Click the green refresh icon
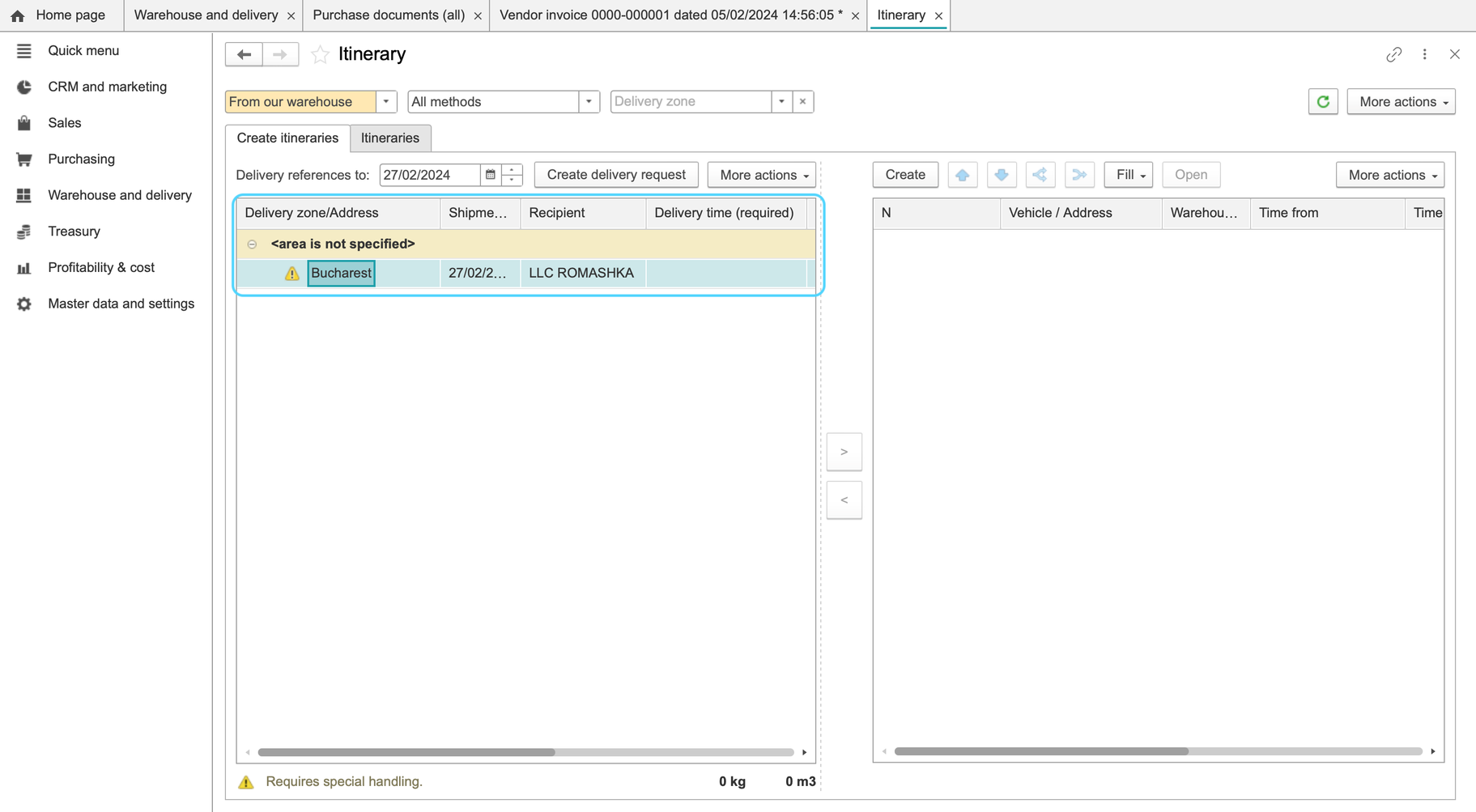 [1323, 102]
